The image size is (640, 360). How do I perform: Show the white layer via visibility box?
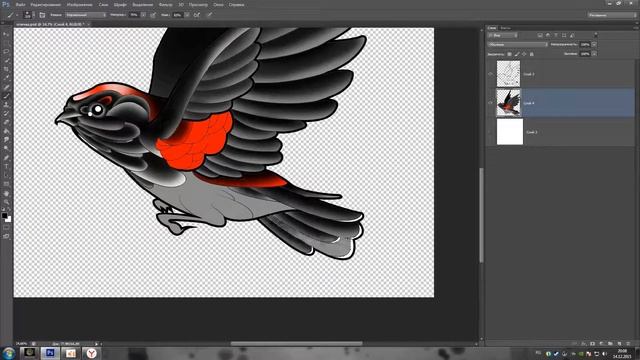(x=491, y=132)
